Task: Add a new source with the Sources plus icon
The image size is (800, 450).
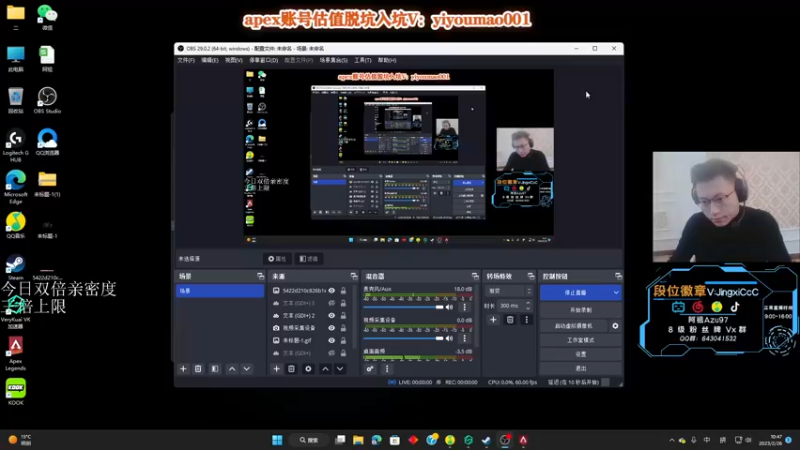Action: tap(277, 369)
